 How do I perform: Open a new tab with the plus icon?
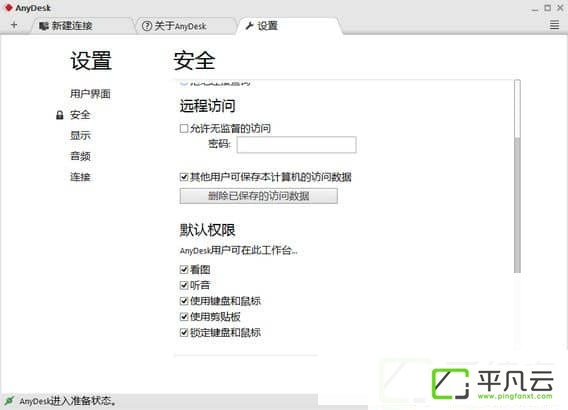[14, 25]
